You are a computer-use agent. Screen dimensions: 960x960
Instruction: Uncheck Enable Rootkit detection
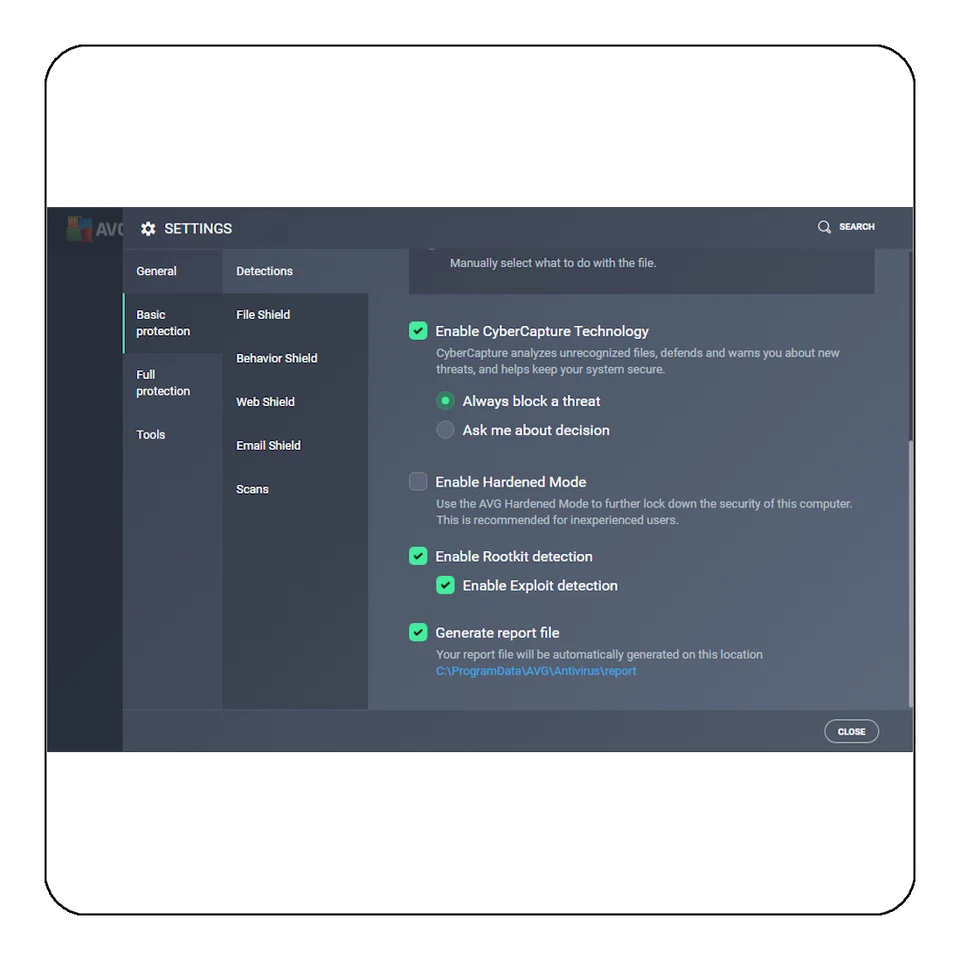click(418, 556)
